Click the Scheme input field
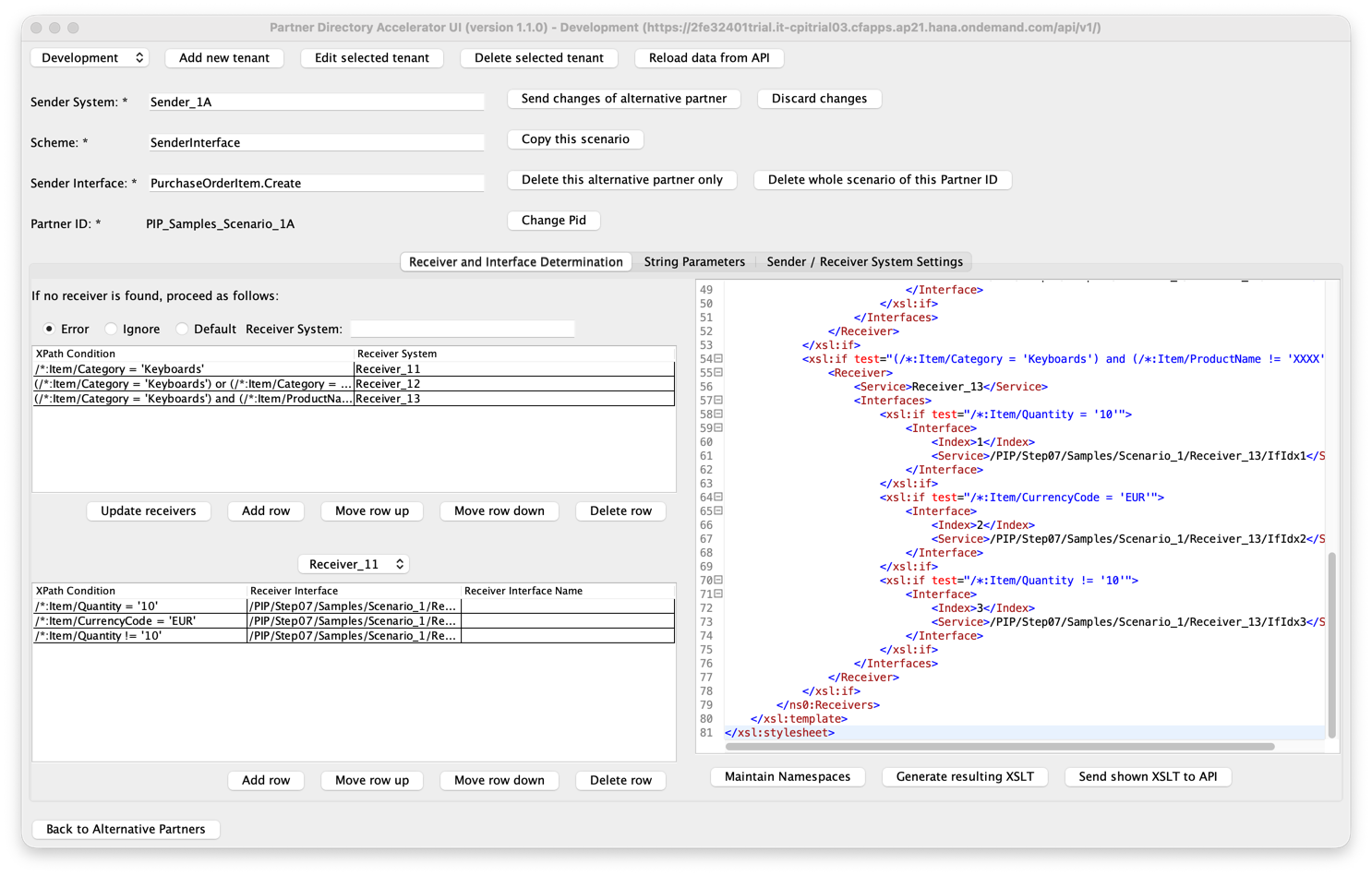1372x876 pixels. point(316,142)
